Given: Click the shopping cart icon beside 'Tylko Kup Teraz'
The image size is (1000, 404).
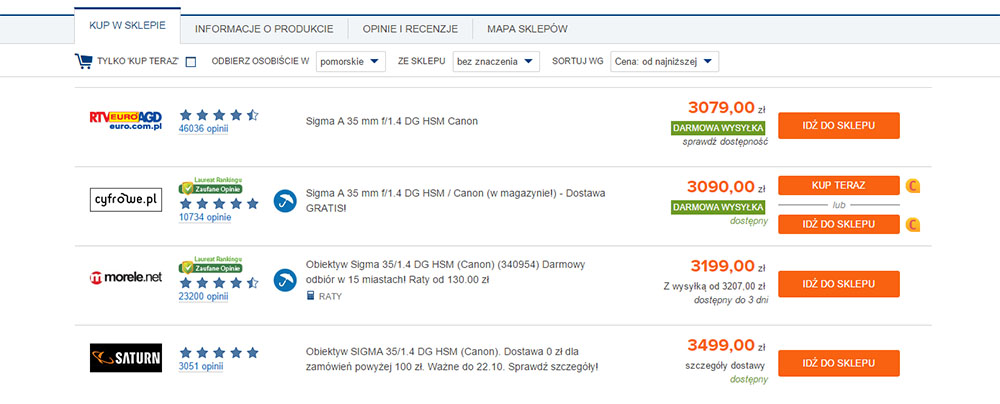Looking at the screenshot, I should (x=84, y=62).
